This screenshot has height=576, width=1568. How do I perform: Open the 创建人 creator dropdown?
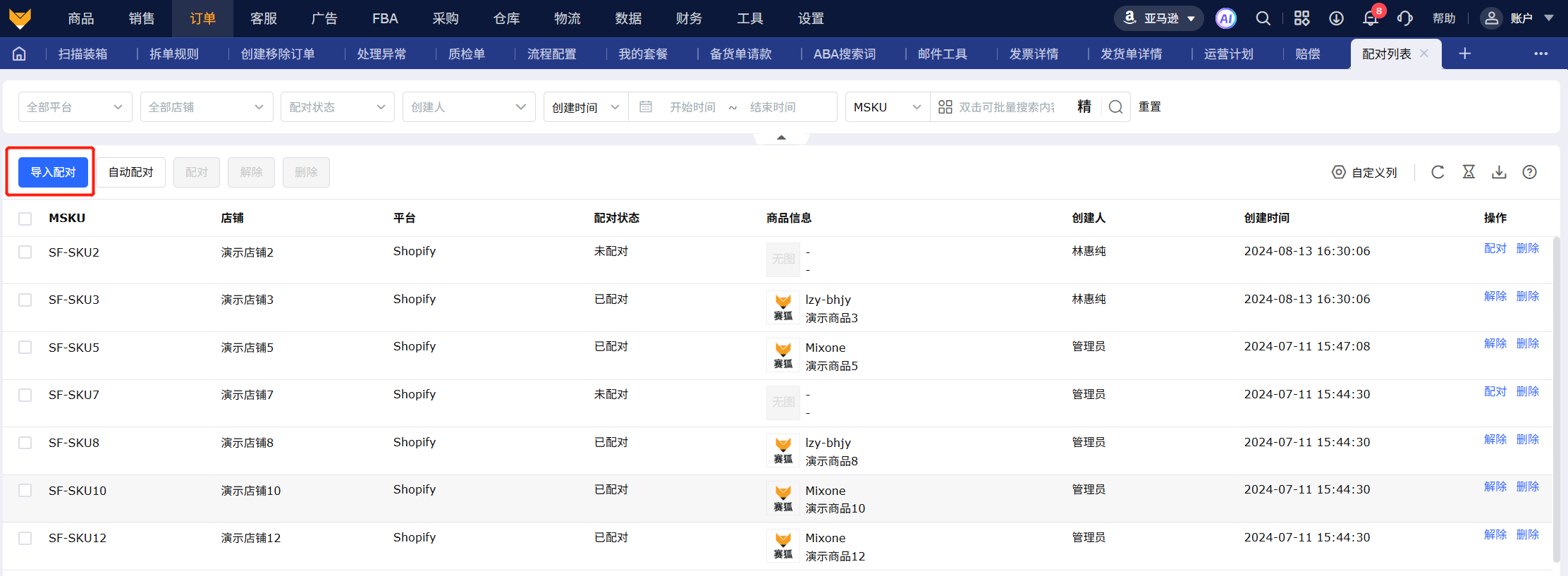point(469,106)
